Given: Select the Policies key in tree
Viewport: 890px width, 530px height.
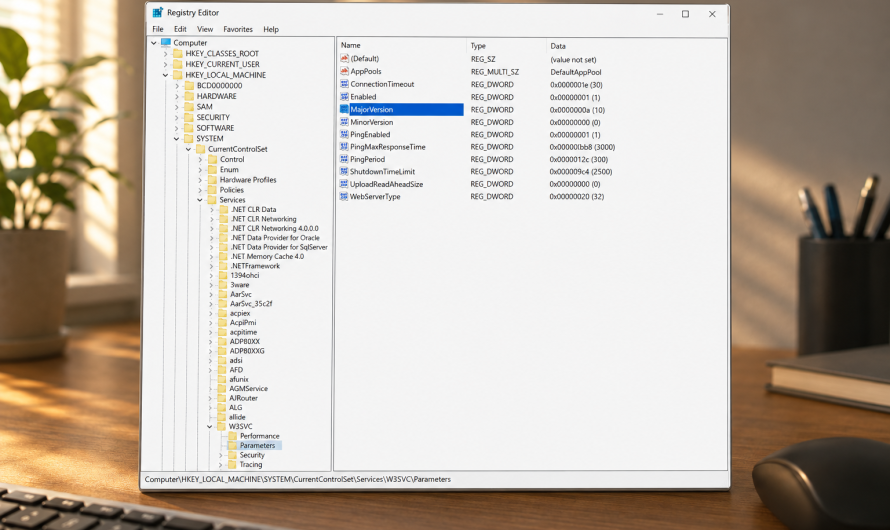Looking at the screenshot, I should point(232,190).
